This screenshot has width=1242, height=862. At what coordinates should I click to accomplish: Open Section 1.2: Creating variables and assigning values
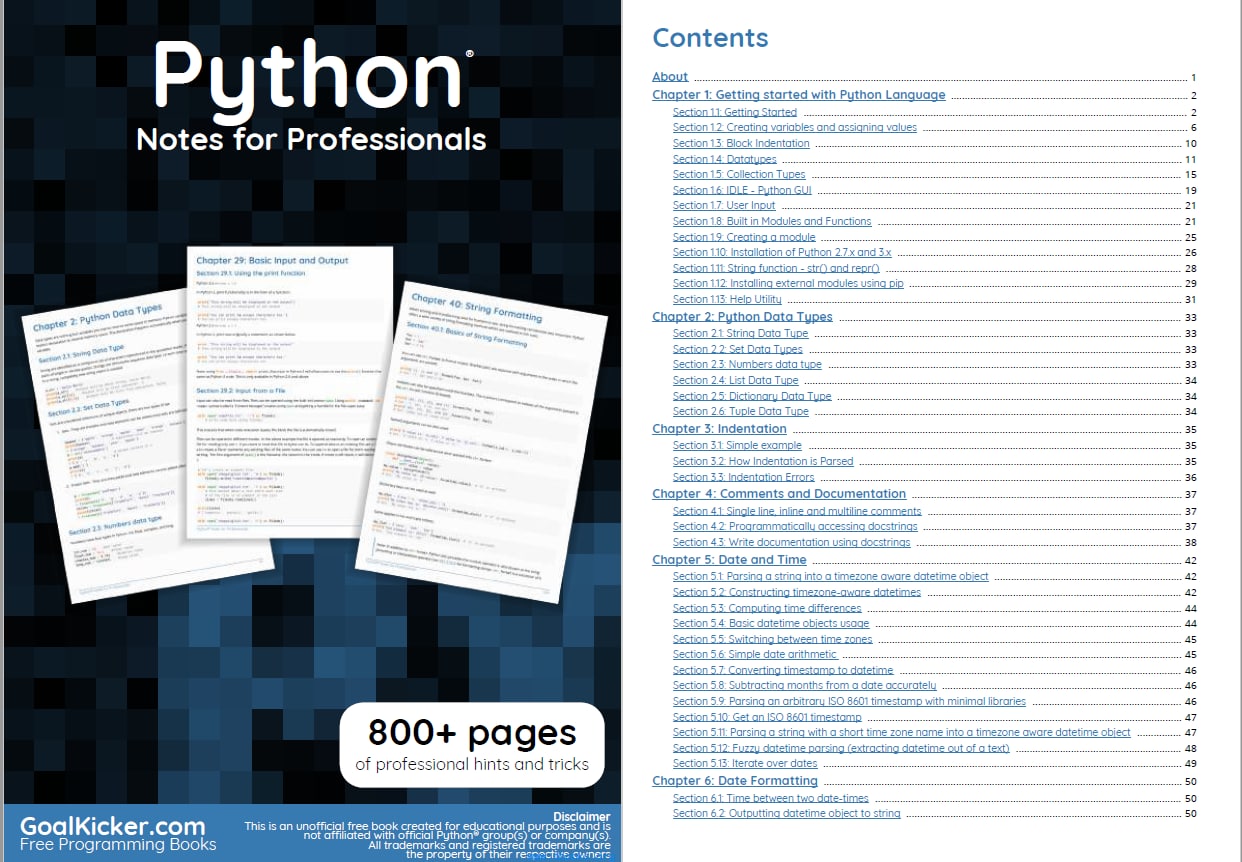click(x=795, y=128)
